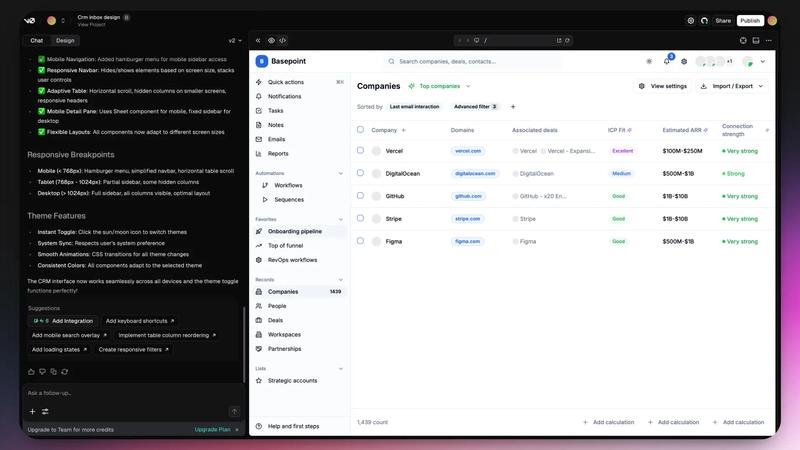Thumbs up the chat response
Viewport: 800px width, 450px height.
tap(31, 371)
